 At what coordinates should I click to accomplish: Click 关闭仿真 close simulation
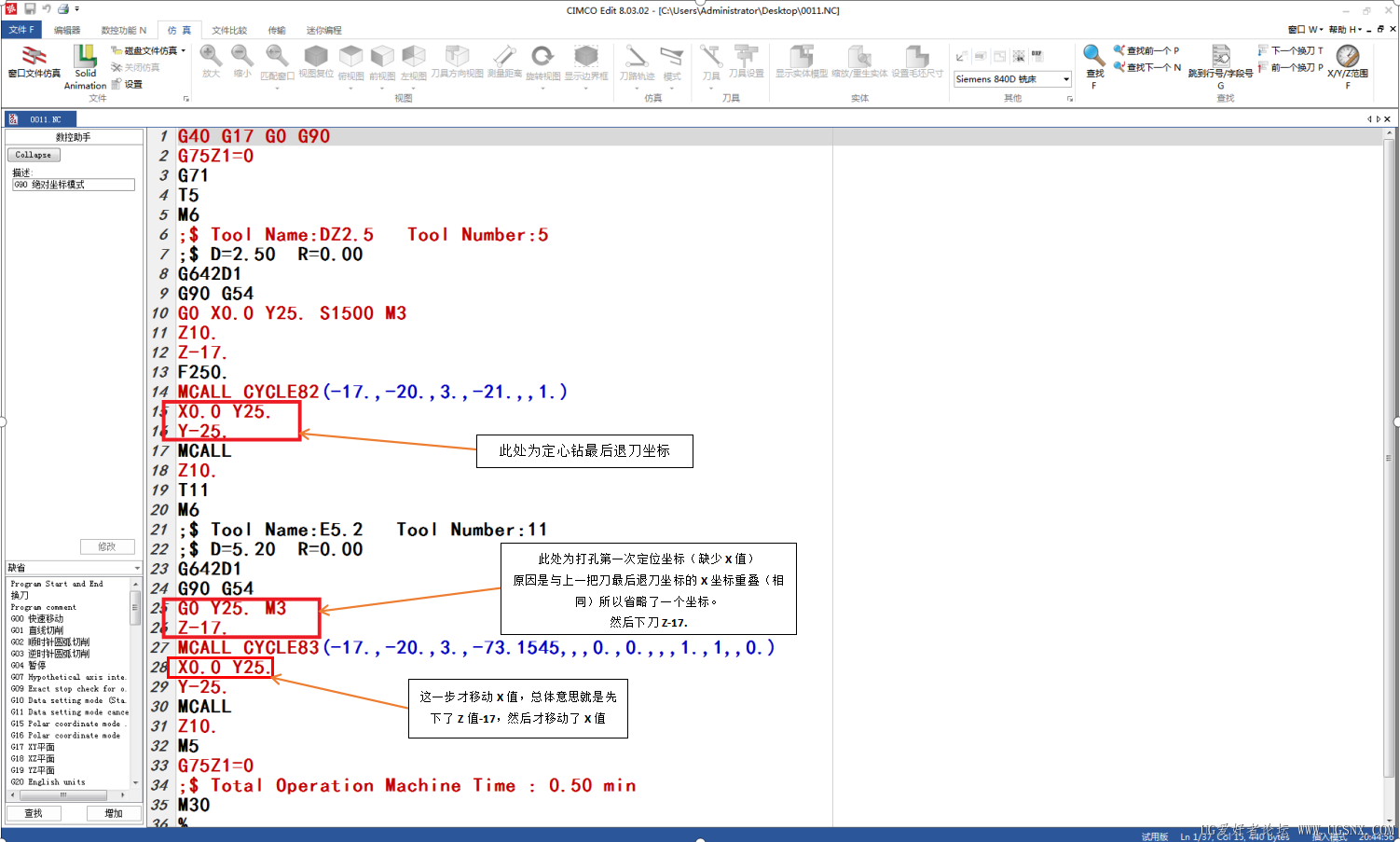click(135, 67)
